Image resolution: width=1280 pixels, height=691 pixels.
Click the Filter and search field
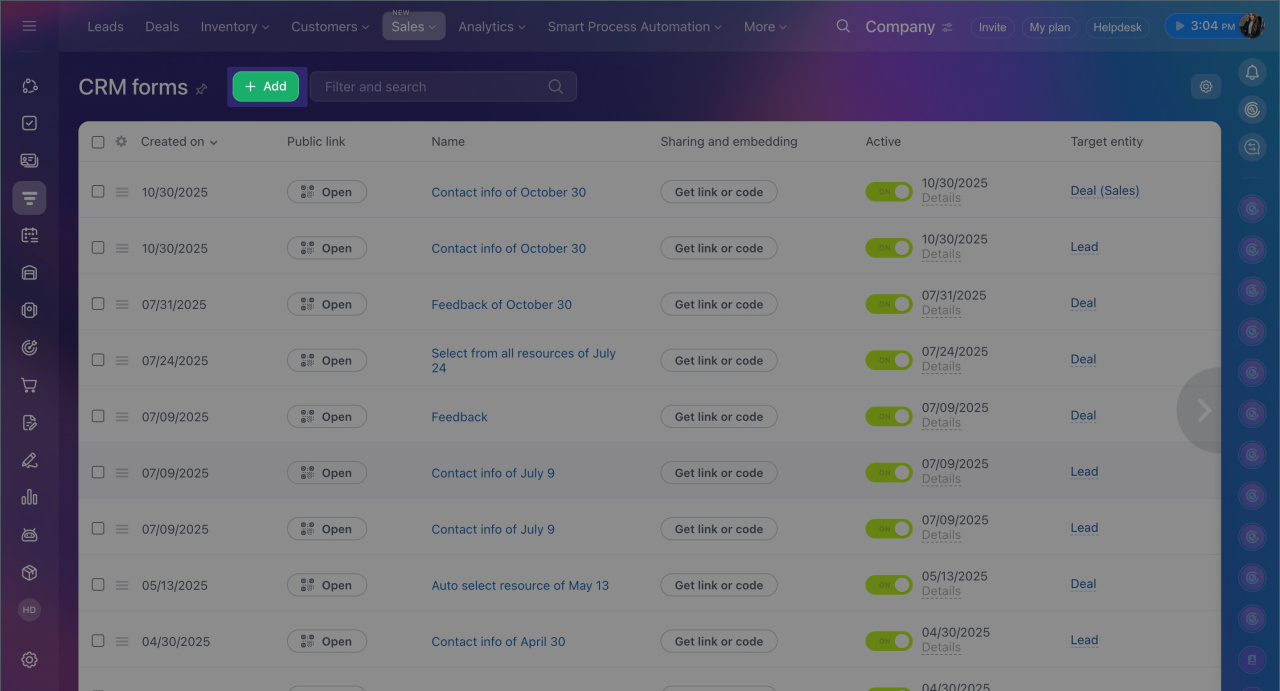[x=430, y=87]
